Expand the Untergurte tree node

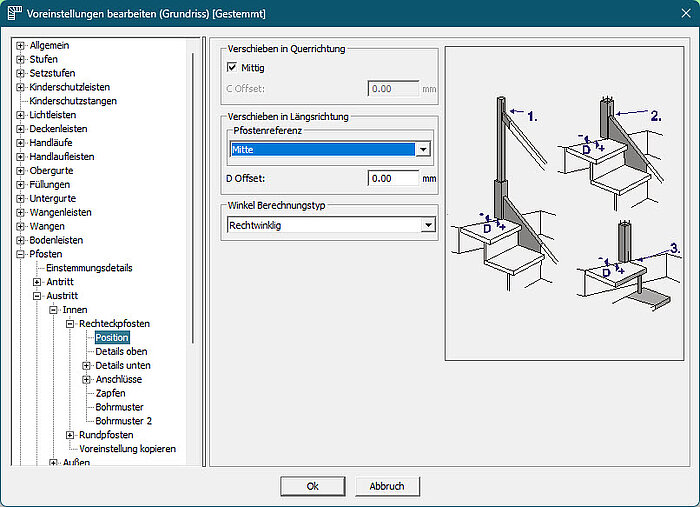(20, 199)
